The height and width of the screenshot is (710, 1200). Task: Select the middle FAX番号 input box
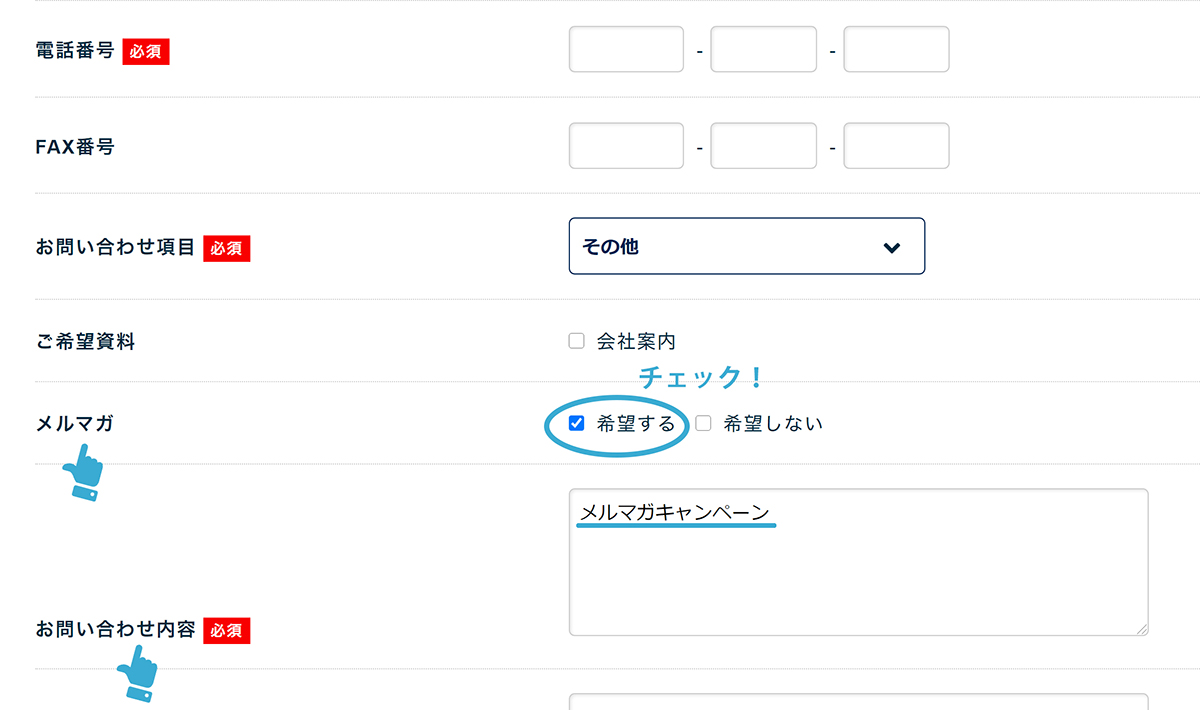coord(764,146)
